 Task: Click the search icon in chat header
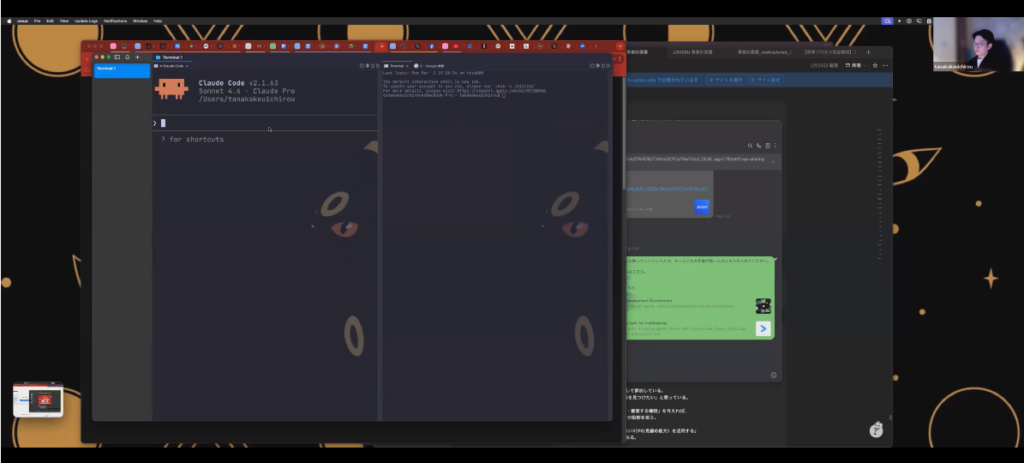pos(750,146)
